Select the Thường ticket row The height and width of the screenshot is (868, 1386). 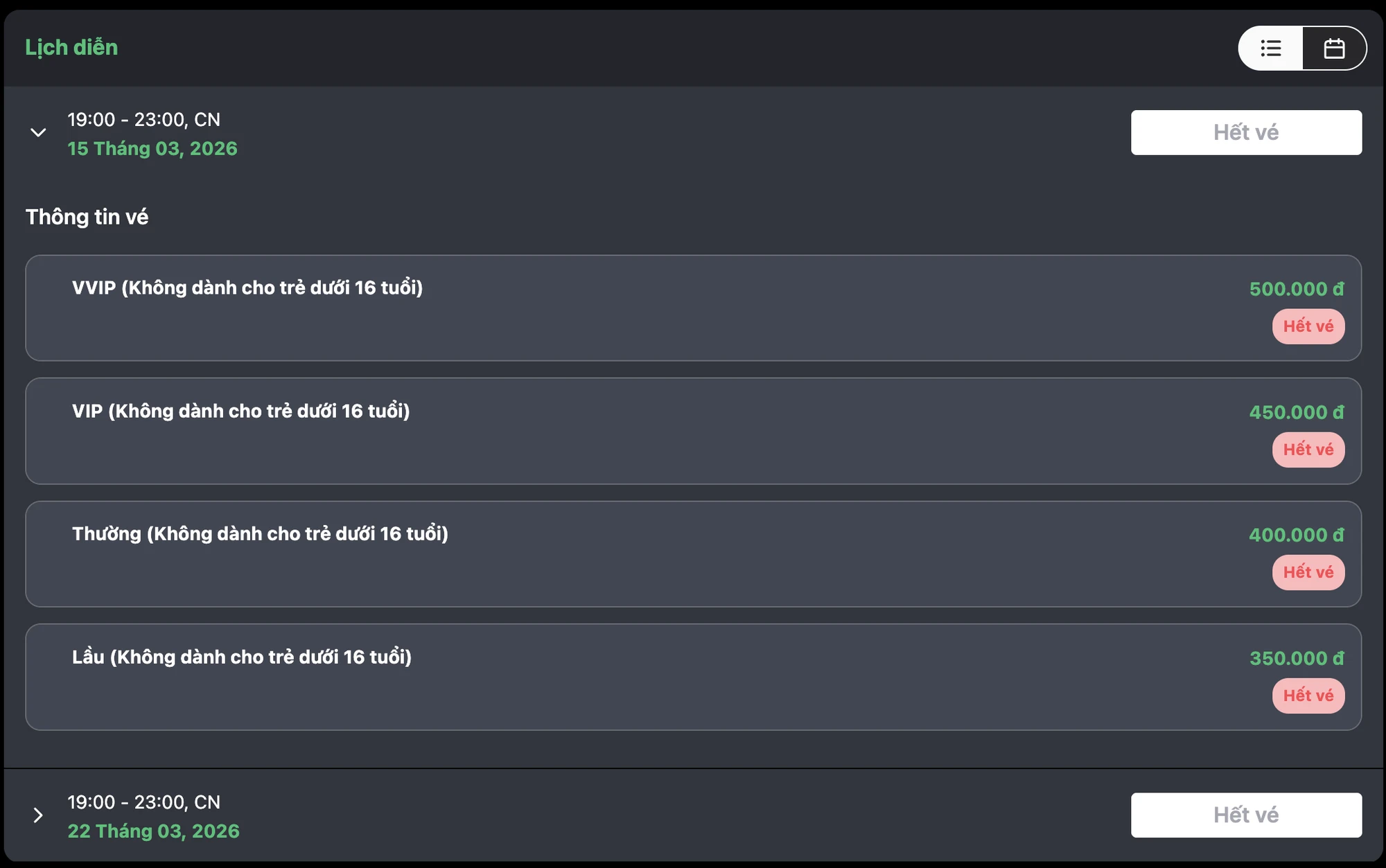pyautogui.click(x=693, y=554)
